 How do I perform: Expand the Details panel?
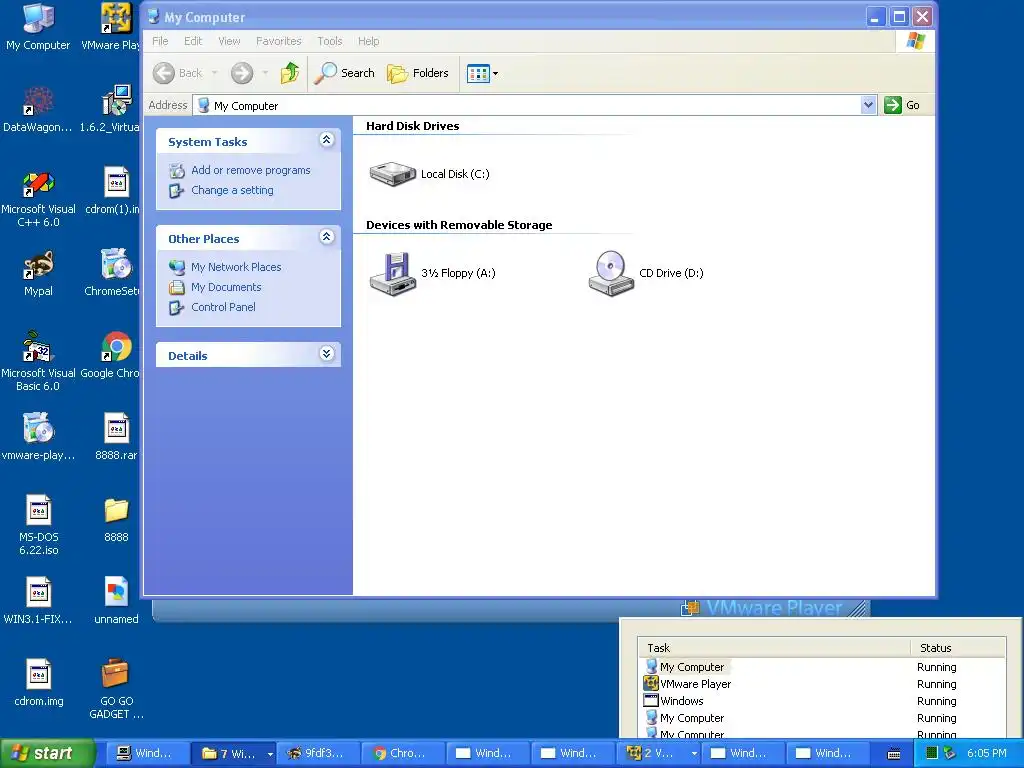click(327, 354)
